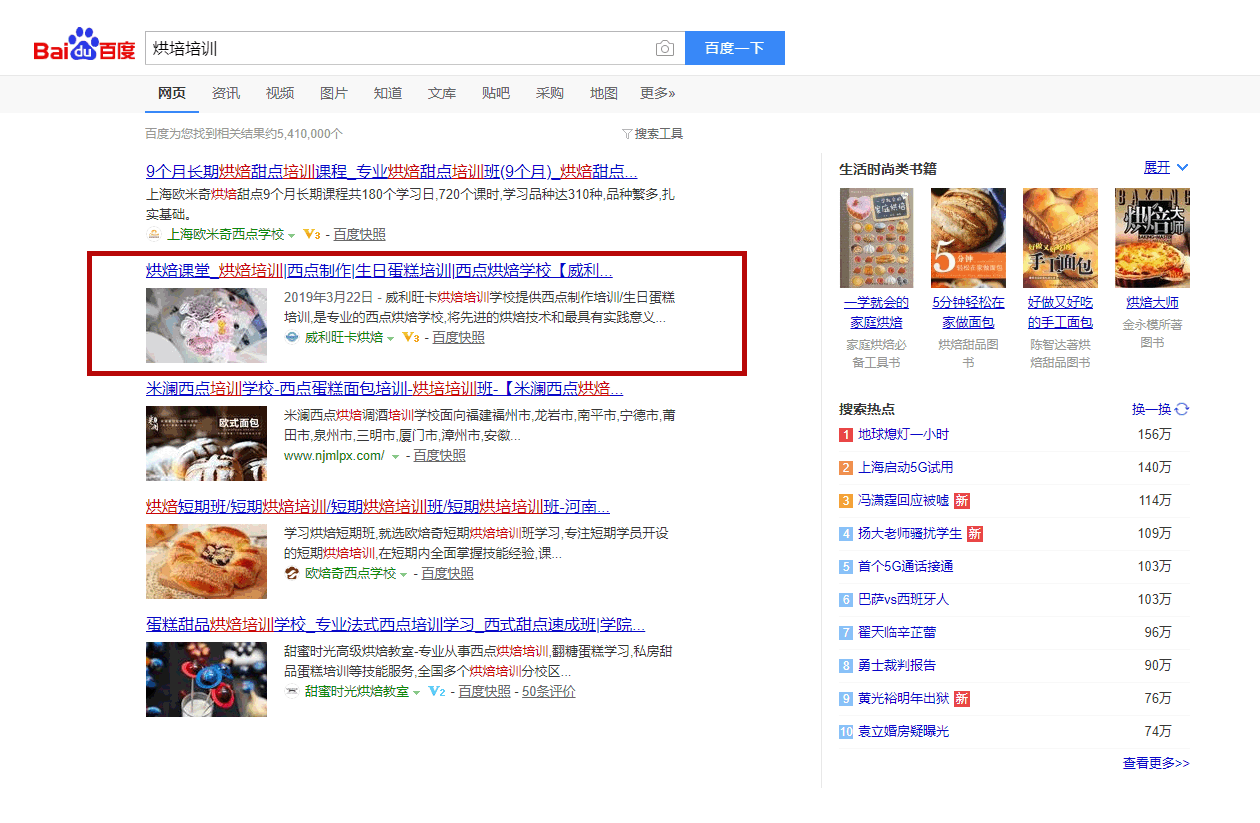View the 50条评价 reviews link
Image resolution: width=1260 pixels, height=823 pixels.
(549, 692)
